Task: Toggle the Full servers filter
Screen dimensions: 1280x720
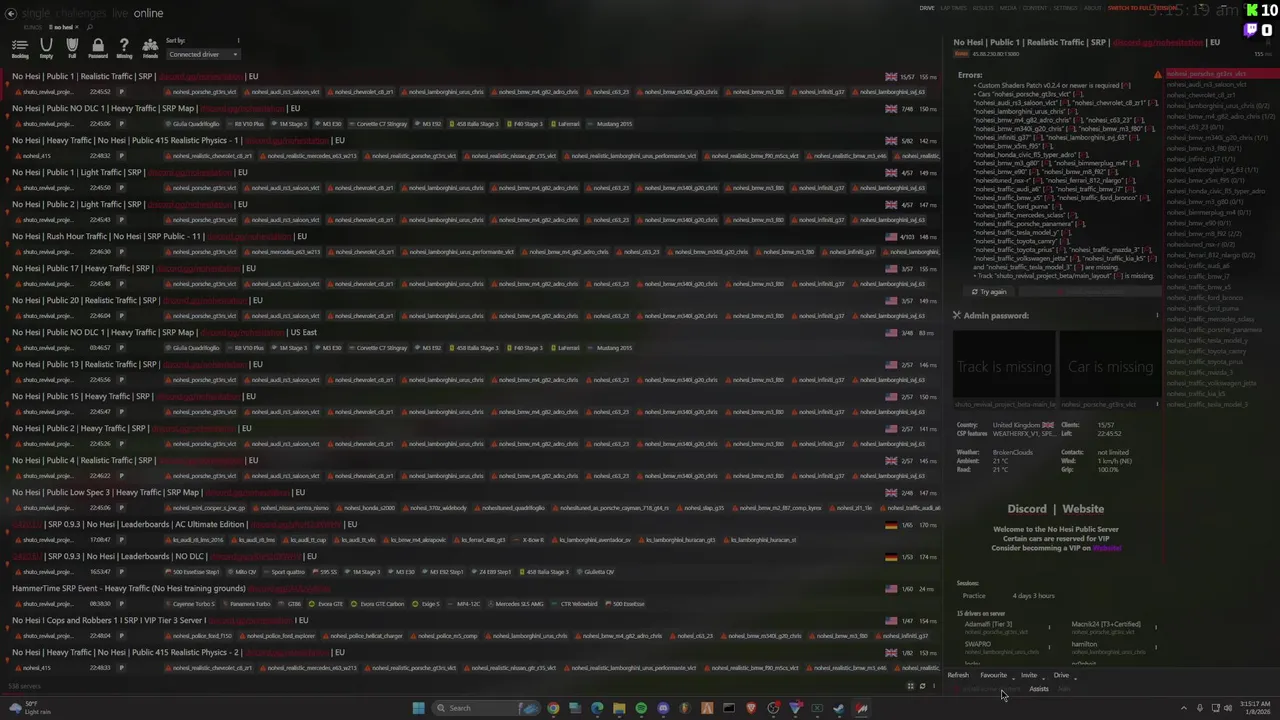Action: [x=72, y=48]
